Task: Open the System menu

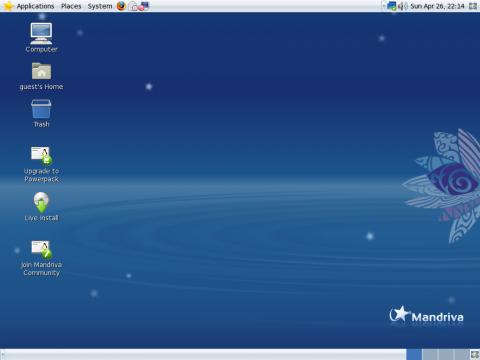Action: pos(100,6)
